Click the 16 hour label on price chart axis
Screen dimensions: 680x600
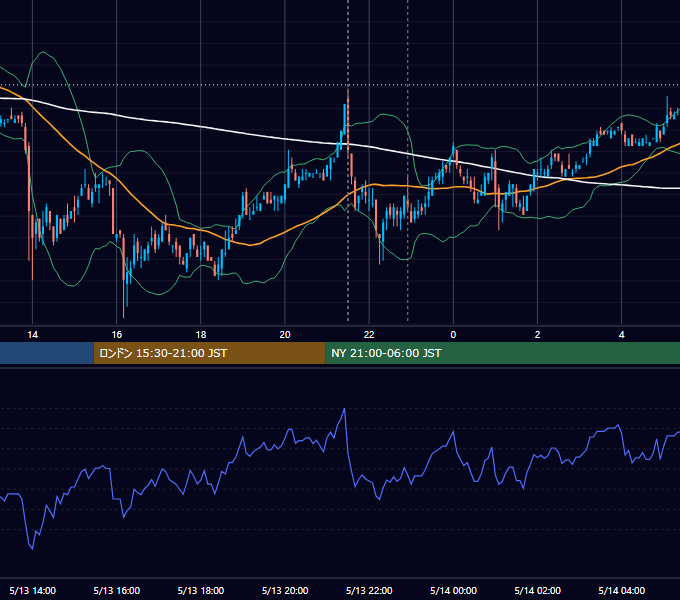point(117,335)
